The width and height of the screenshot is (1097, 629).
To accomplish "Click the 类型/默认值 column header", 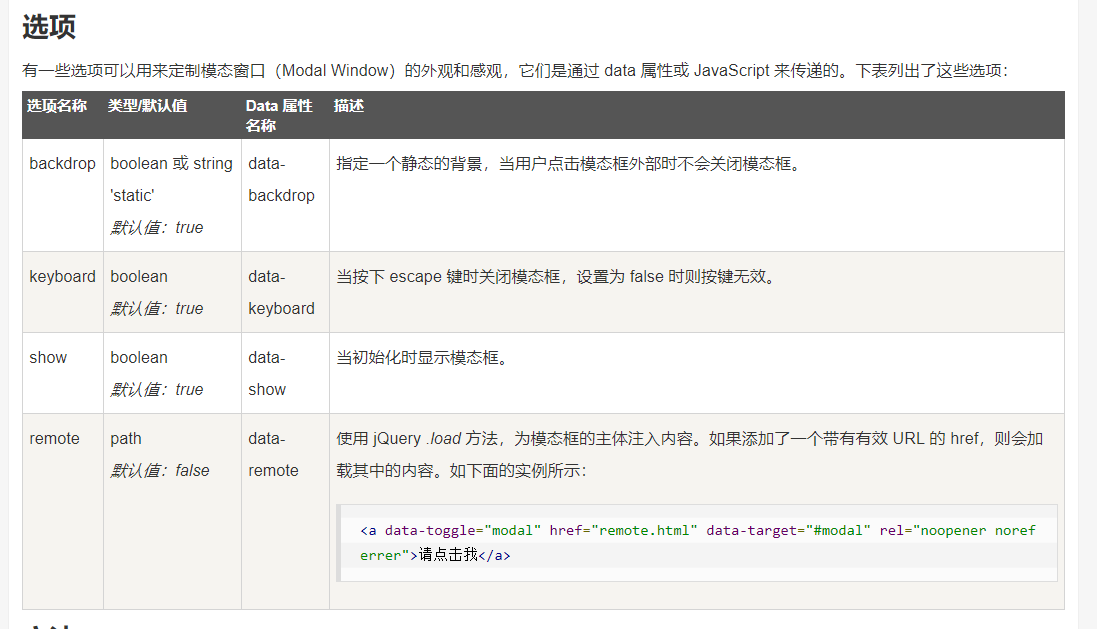I will (148, 106).
